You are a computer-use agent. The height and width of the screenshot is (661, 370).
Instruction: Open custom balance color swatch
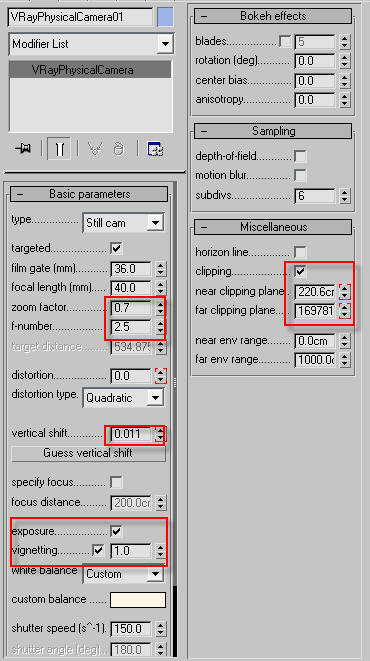tap(138, 600)
